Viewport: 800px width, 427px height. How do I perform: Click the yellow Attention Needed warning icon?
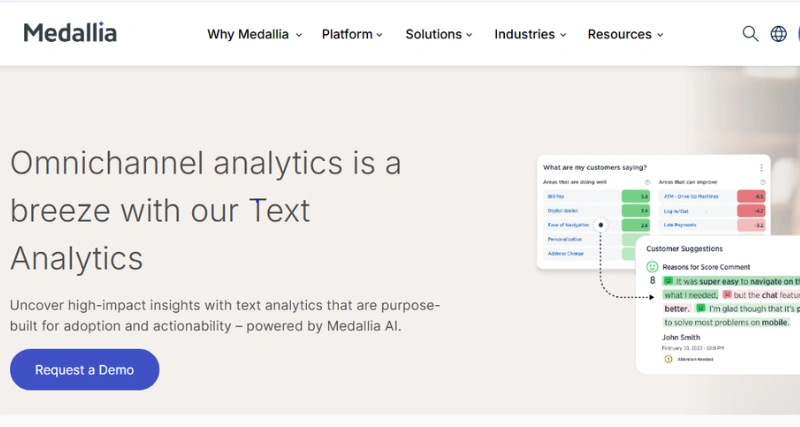point(668,359)
